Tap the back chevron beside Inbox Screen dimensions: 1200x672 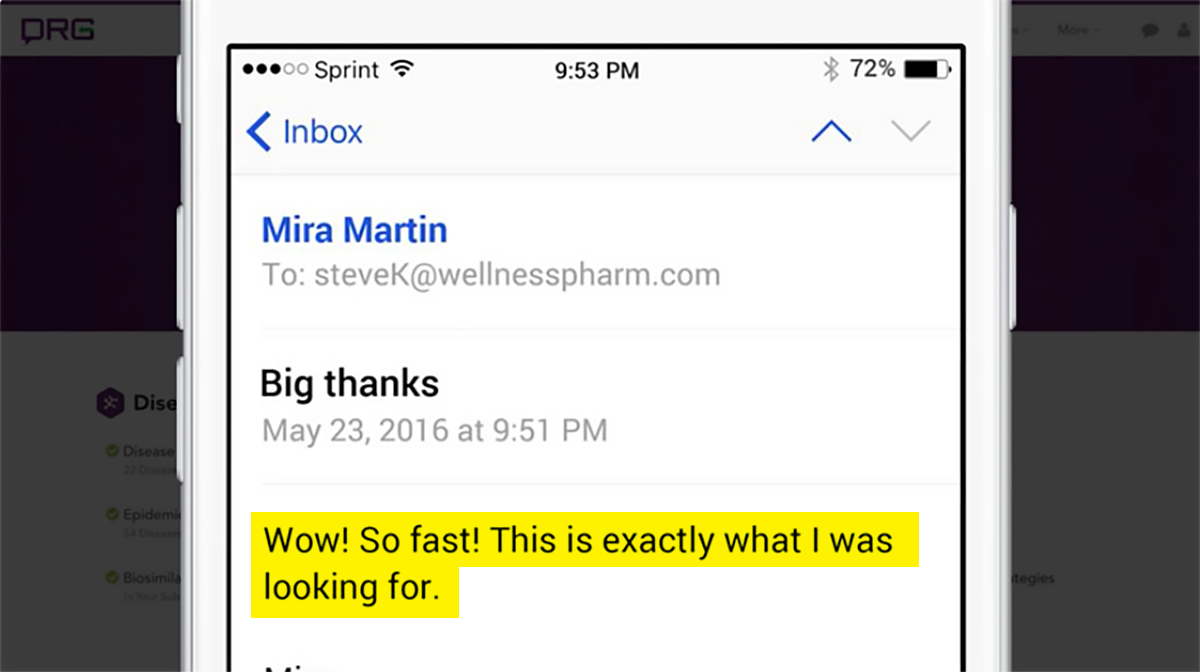point(258,132)
